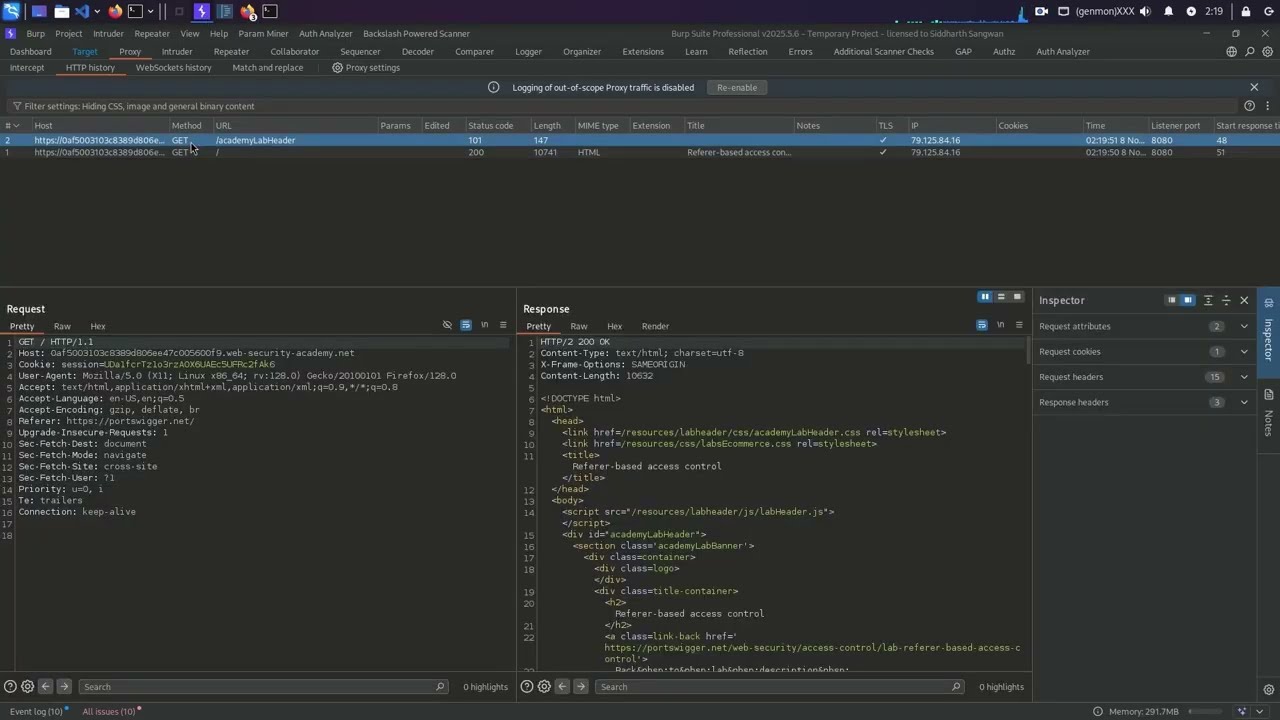This screenshot has width=1280, height=720.
Task: Expand all Inspector sections
Action: tap(1208, 300)
